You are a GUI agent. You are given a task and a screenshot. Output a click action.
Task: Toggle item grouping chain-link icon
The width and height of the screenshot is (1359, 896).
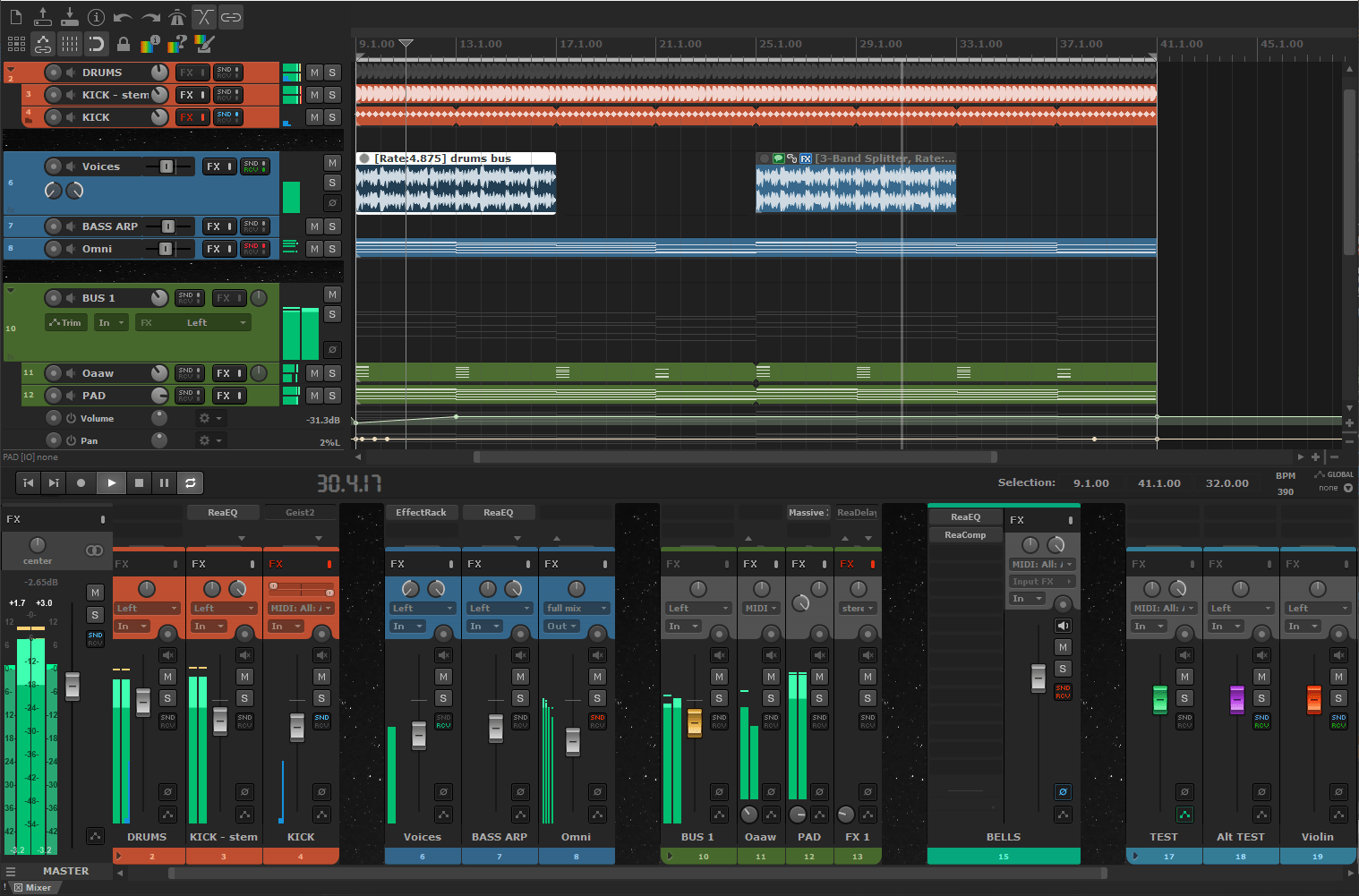[x=231, y=17]
